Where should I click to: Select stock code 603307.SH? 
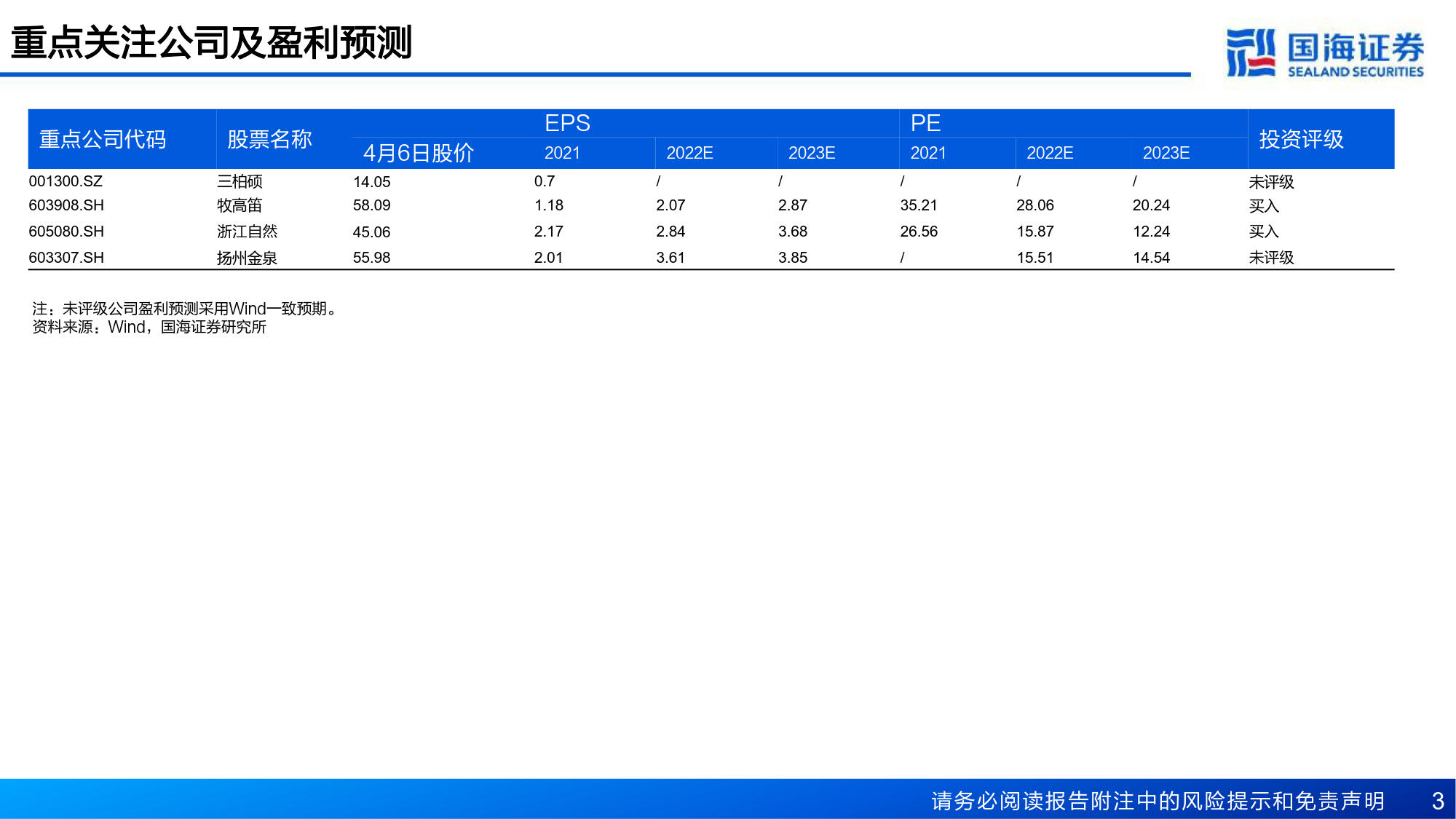click(66, 258)
